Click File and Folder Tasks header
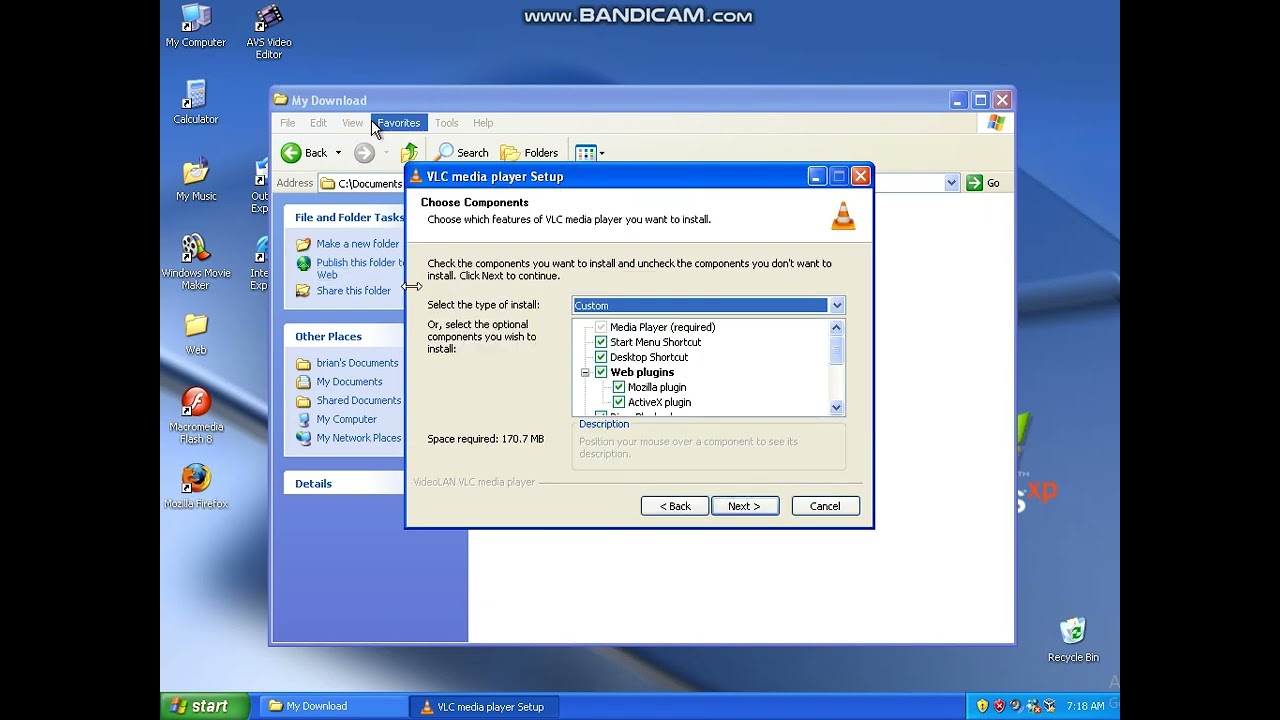 [344, 218]
